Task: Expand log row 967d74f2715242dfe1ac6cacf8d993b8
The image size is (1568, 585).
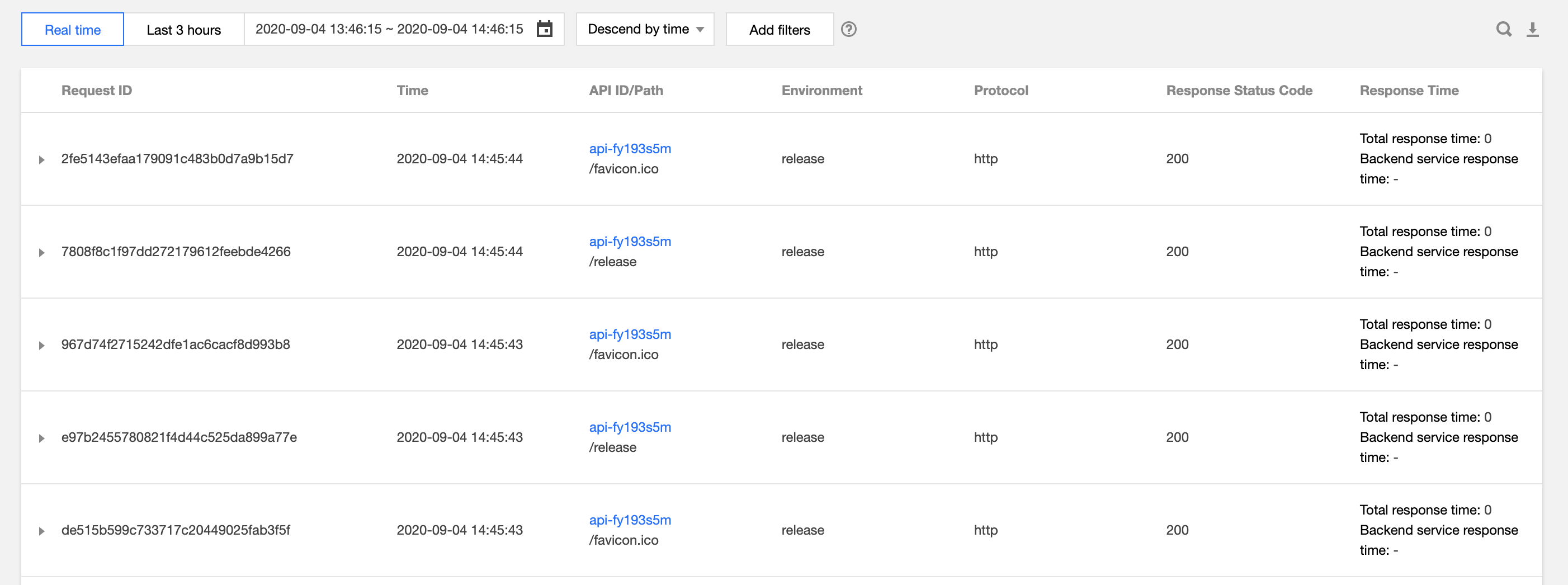Action: (x=41, y=345)
